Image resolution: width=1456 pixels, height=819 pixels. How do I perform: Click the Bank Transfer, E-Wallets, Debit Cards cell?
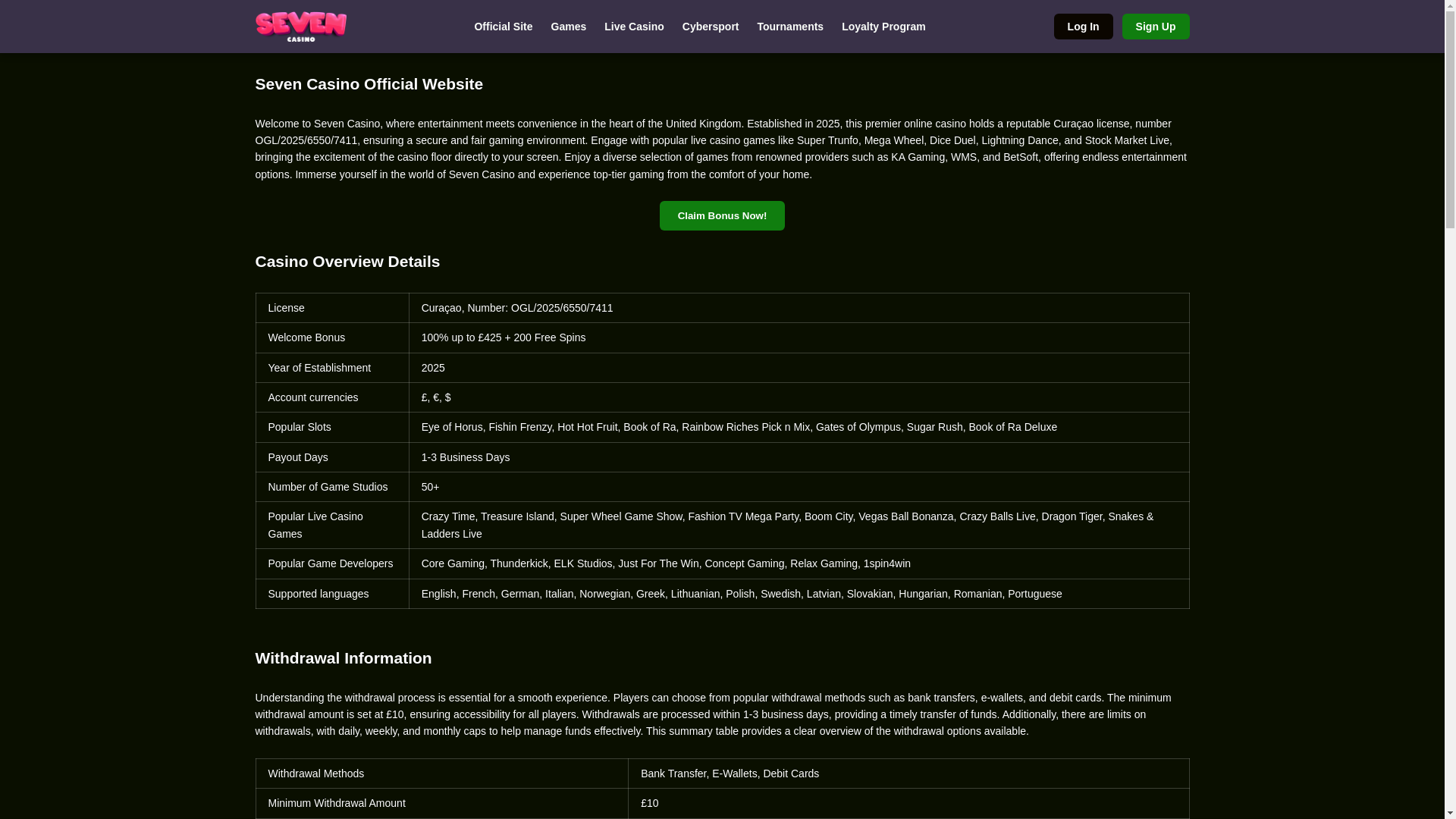(908, 773)
